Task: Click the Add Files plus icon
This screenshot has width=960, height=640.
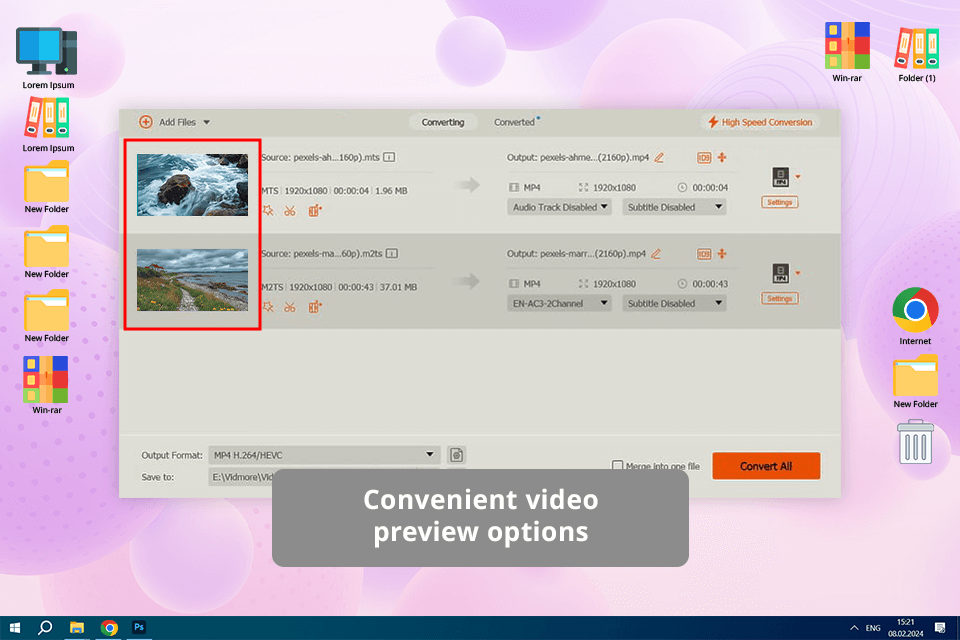Action: (x=146, y=122)
